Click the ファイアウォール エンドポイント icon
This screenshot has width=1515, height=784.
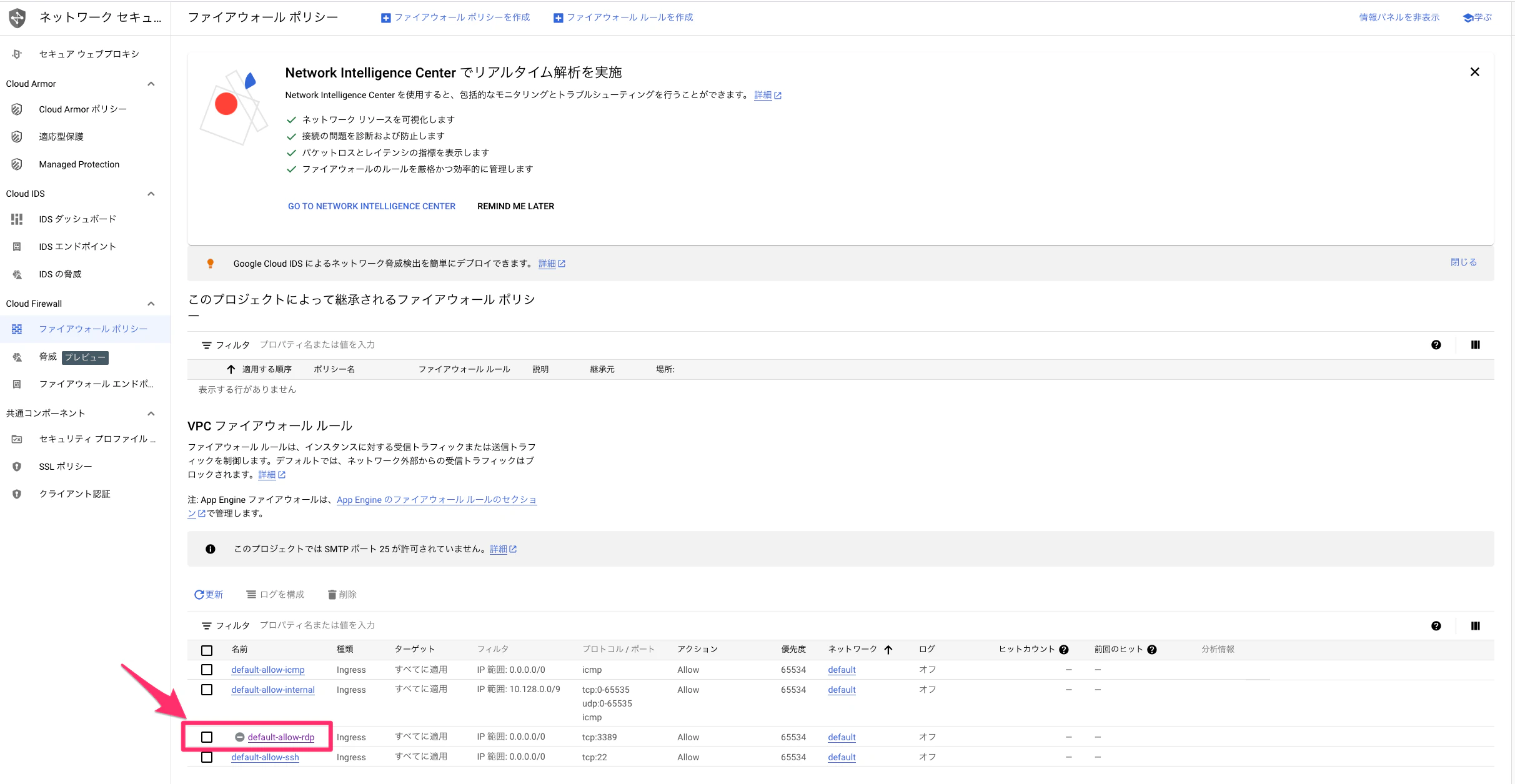click(17, 384)
